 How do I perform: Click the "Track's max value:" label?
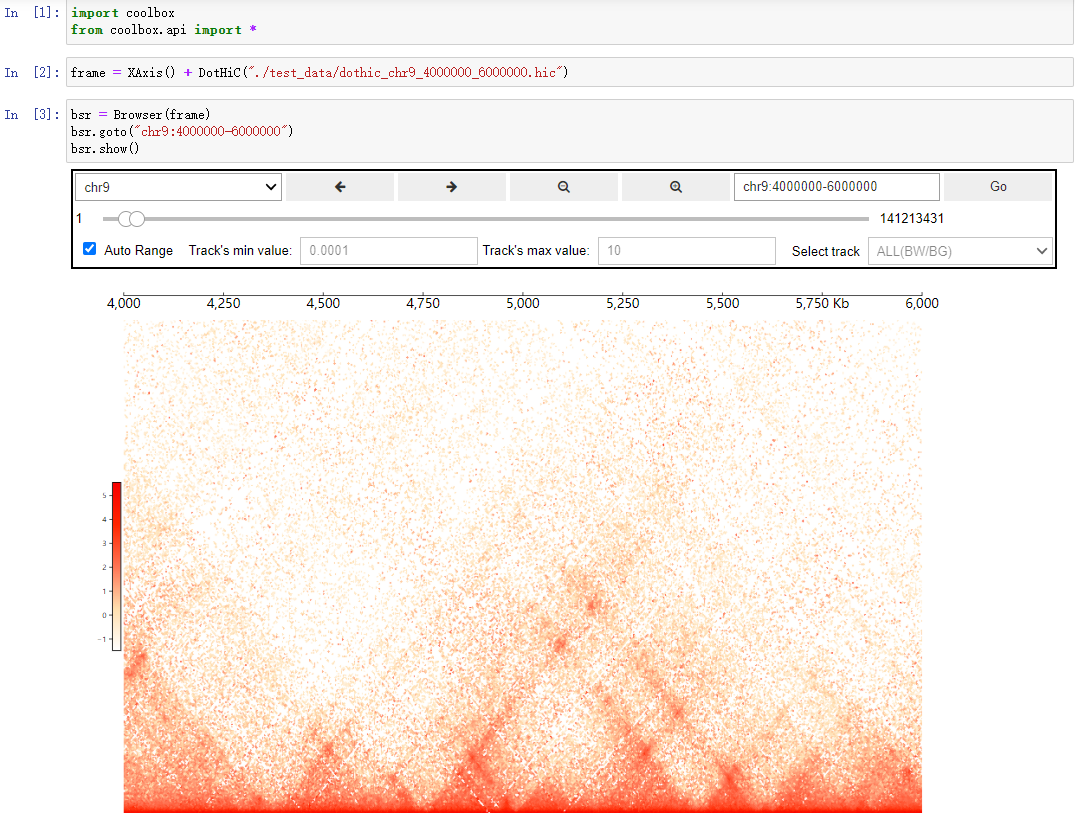point(536,250)
